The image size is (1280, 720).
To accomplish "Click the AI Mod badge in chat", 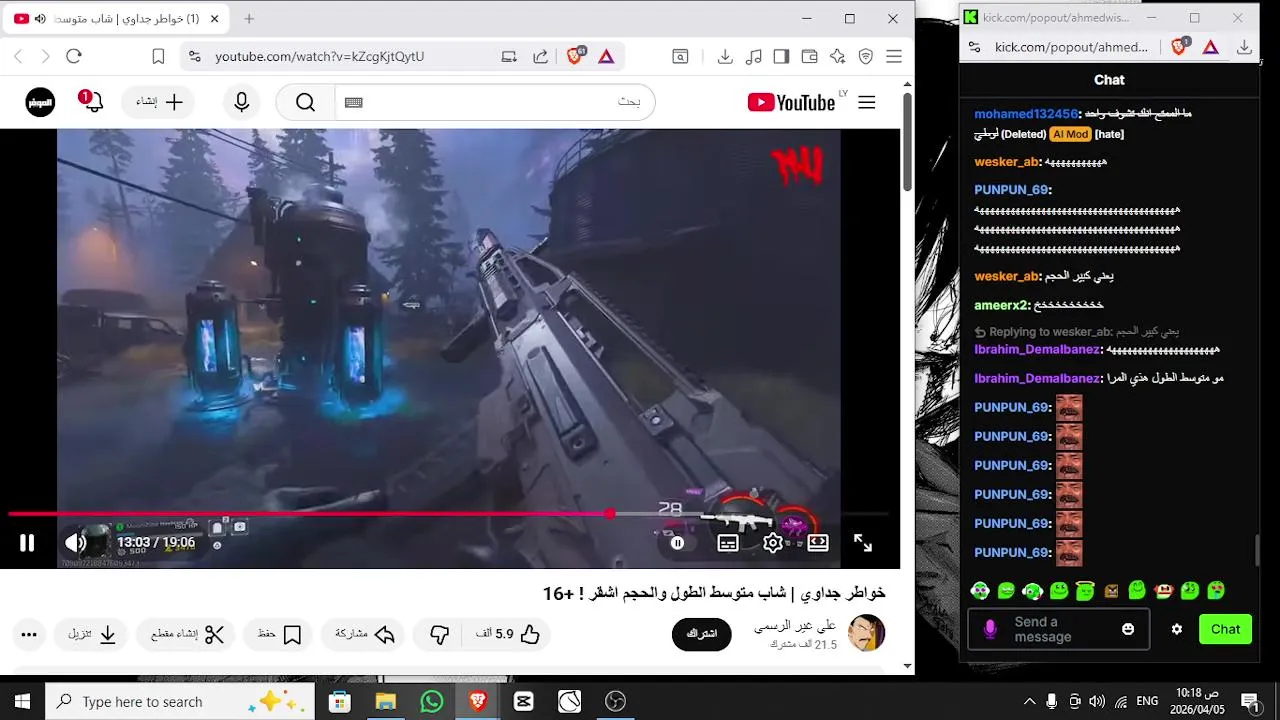I will (x=1070, y=134).
